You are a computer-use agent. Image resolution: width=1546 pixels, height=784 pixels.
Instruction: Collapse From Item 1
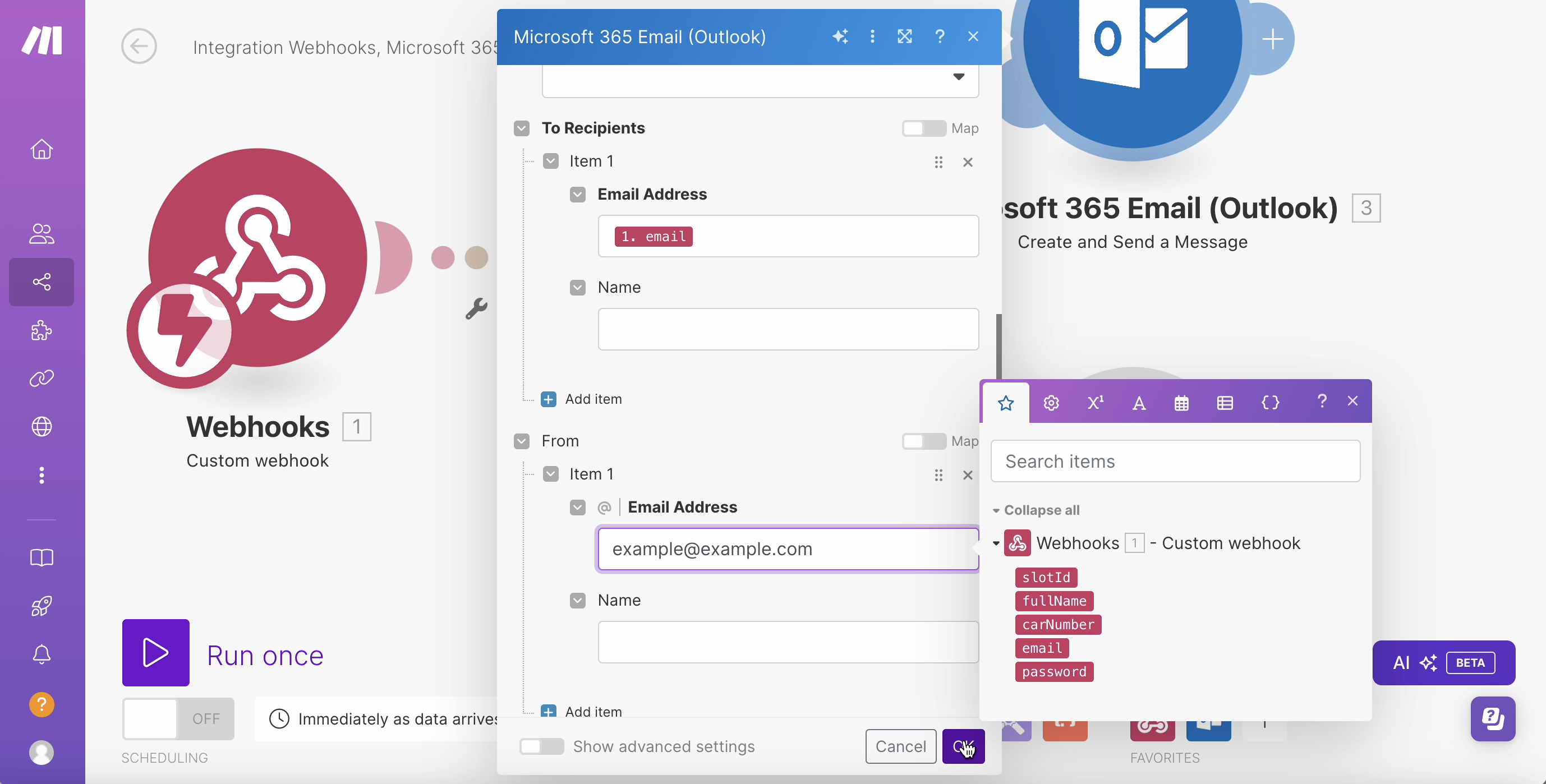[550, 474]
